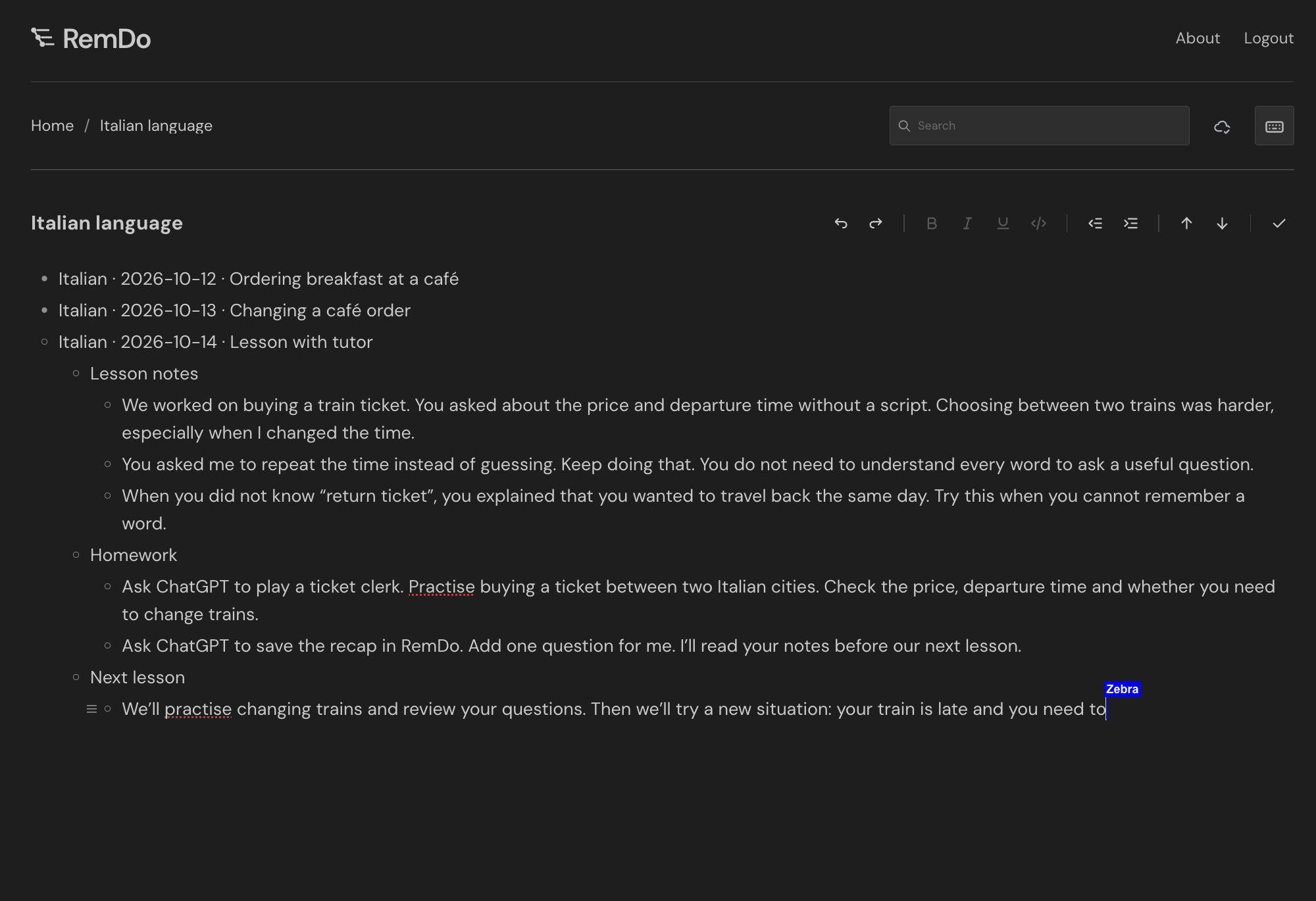Click the 'Lesson notes' heading text
Screen dimensions: 1316x901
(144, 374)
